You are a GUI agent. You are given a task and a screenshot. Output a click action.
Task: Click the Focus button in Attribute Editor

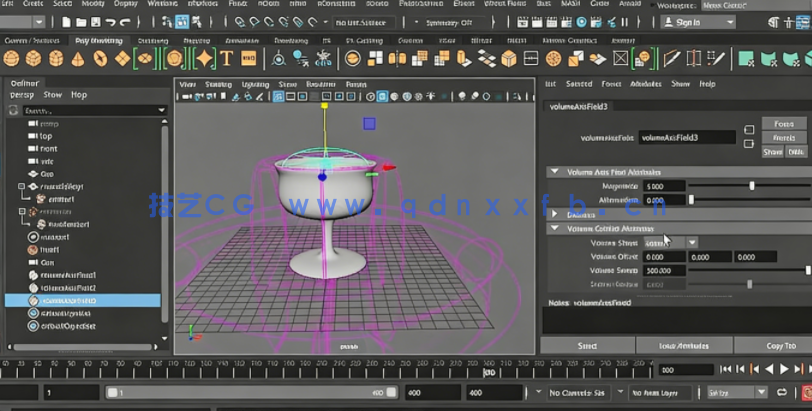783,124
